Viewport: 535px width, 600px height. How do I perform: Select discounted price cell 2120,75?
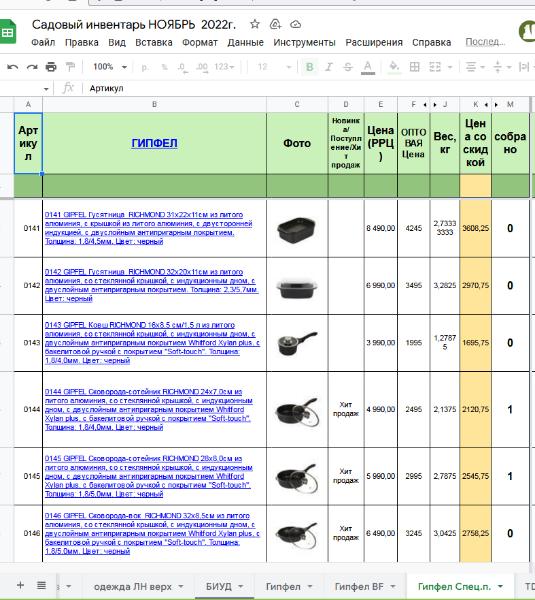(475, 409)
